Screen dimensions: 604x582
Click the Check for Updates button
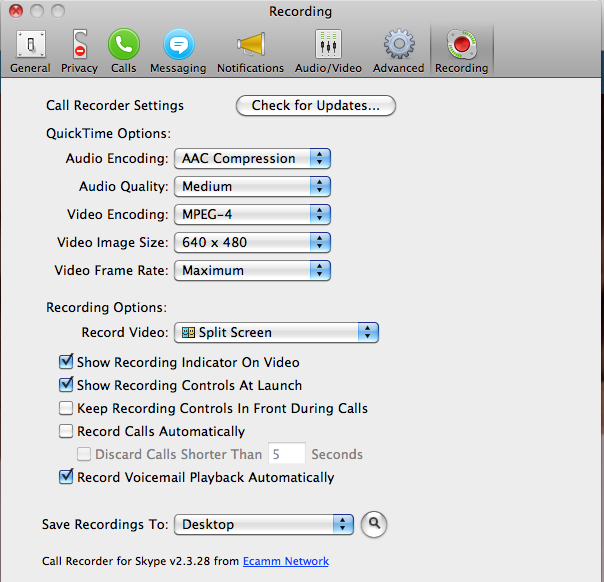[x=316, y=105]
